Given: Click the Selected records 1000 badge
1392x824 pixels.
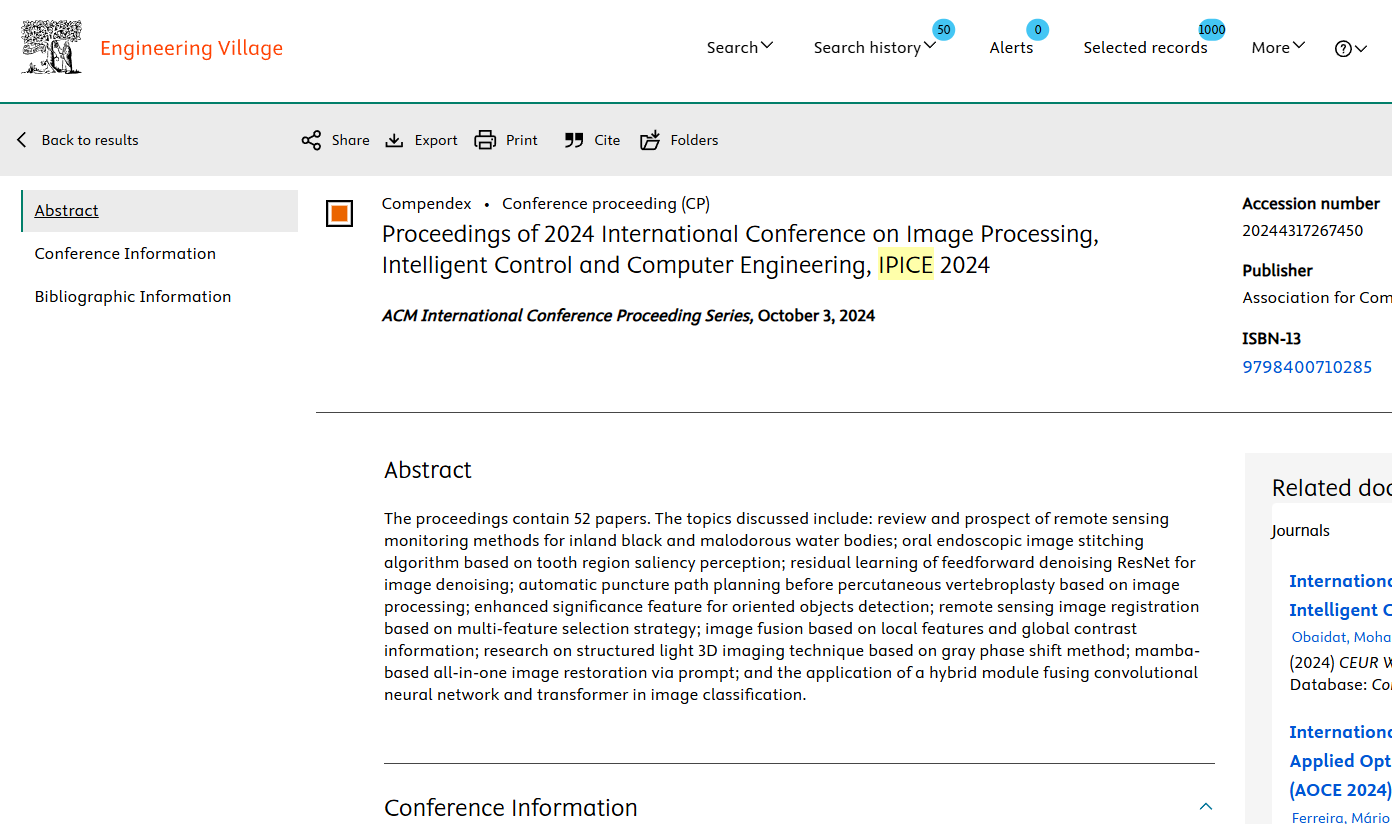Looking at the screenshot, I should (x=1211, y=30).
